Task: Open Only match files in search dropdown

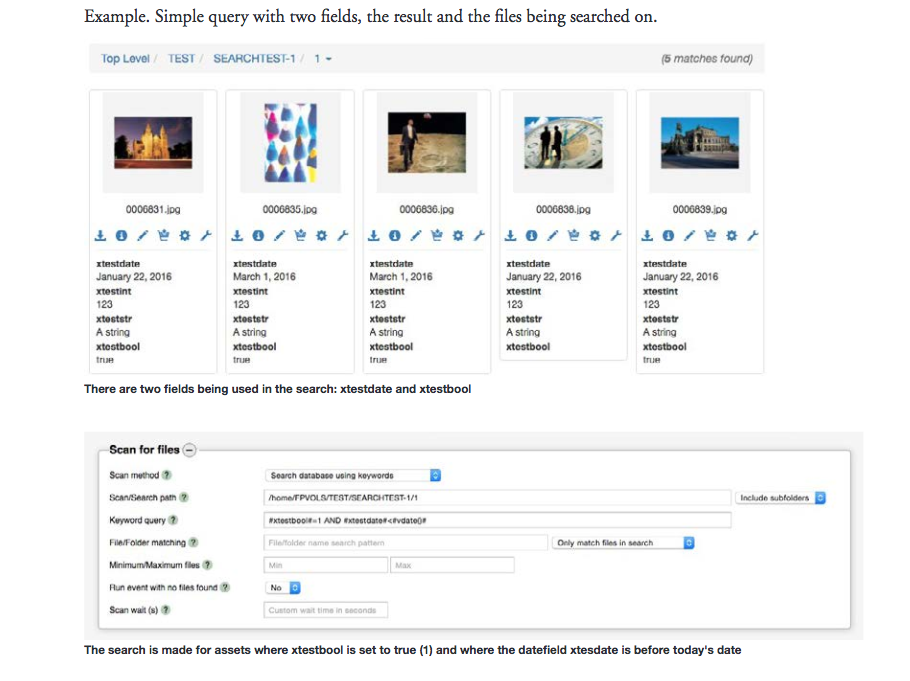Action: tap(622, 543)
